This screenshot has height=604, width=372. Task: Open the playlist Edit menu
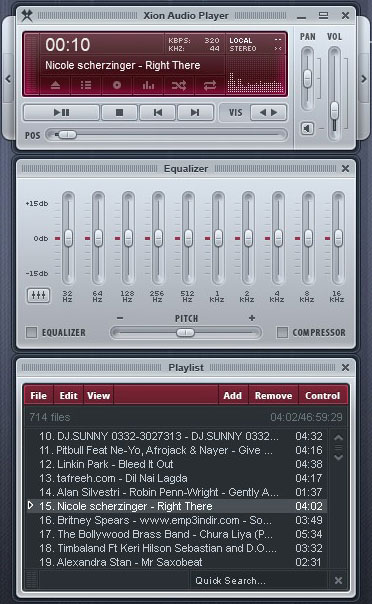[x=69, y=395]
